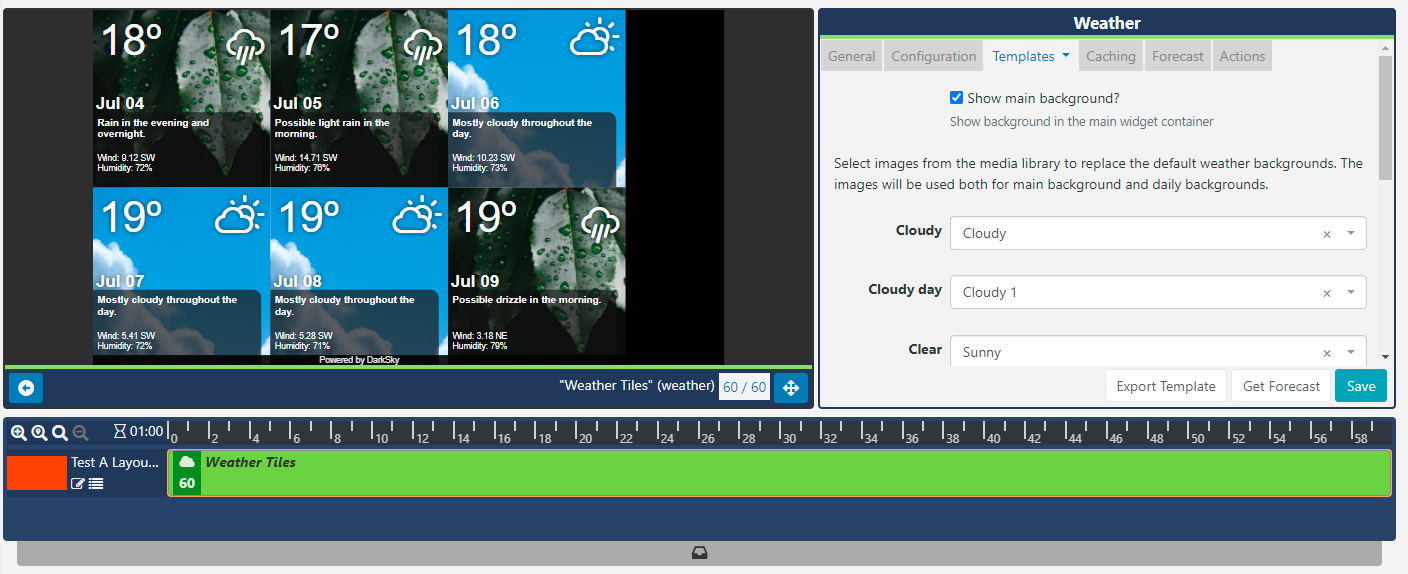This screenshot has height=574, width=1408.
Task: Click the orange region swatch in timeline
Action: click(37, 473)
